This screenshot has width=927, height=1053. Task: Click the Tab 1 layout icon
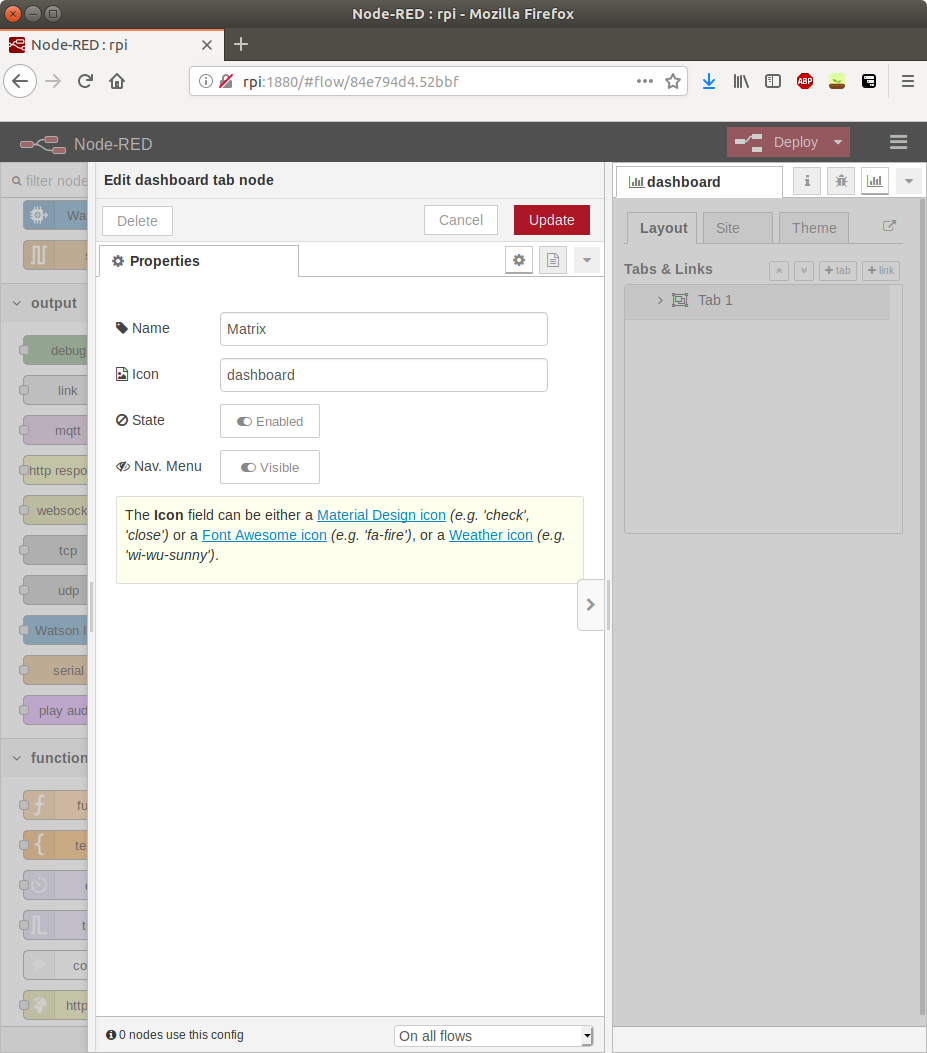coord(680,300)
